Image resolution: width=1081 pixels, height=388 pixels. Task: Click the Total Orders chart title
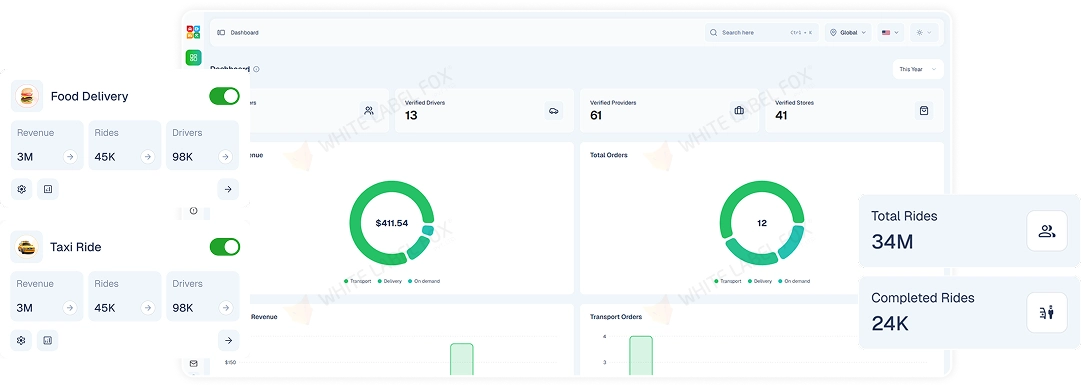609,155
